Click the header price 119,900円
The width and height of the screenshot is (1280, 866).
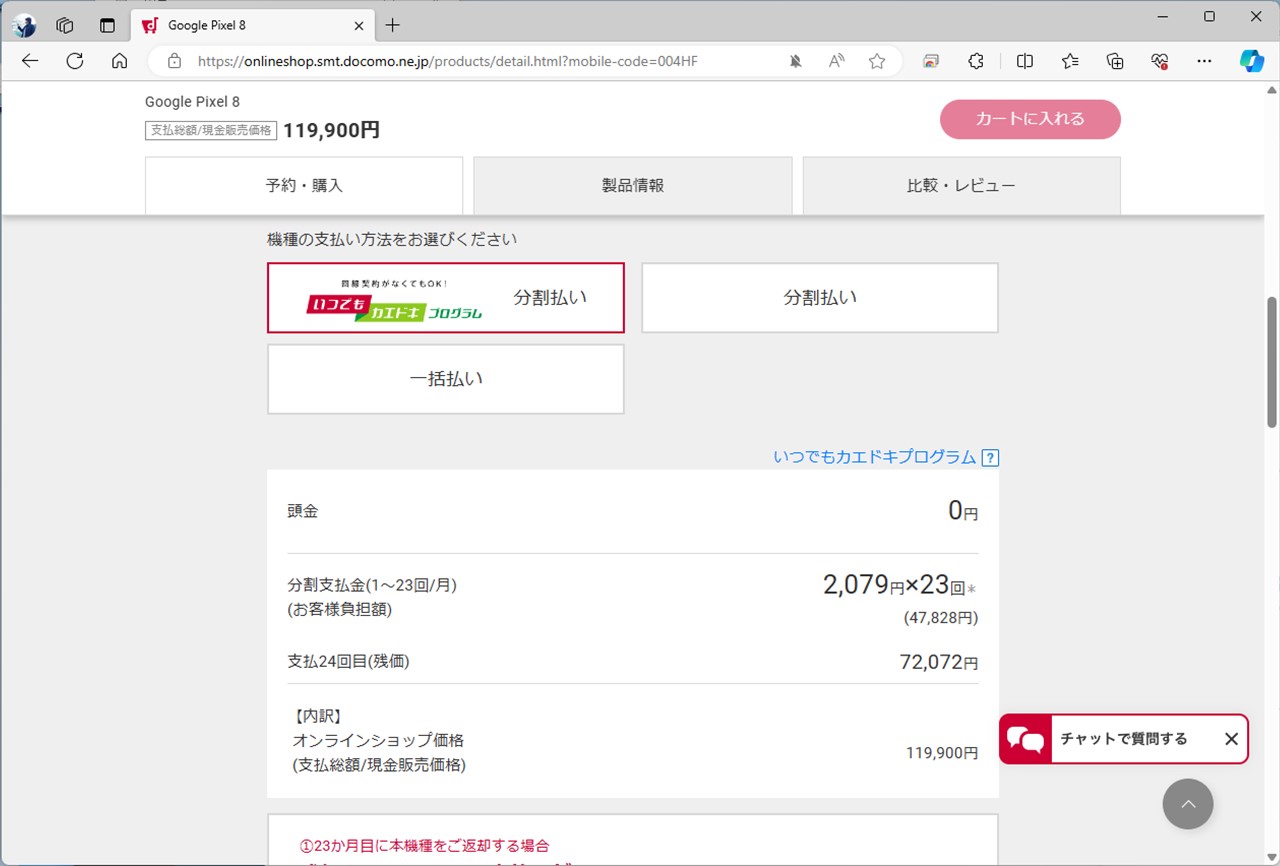[332, 130]
